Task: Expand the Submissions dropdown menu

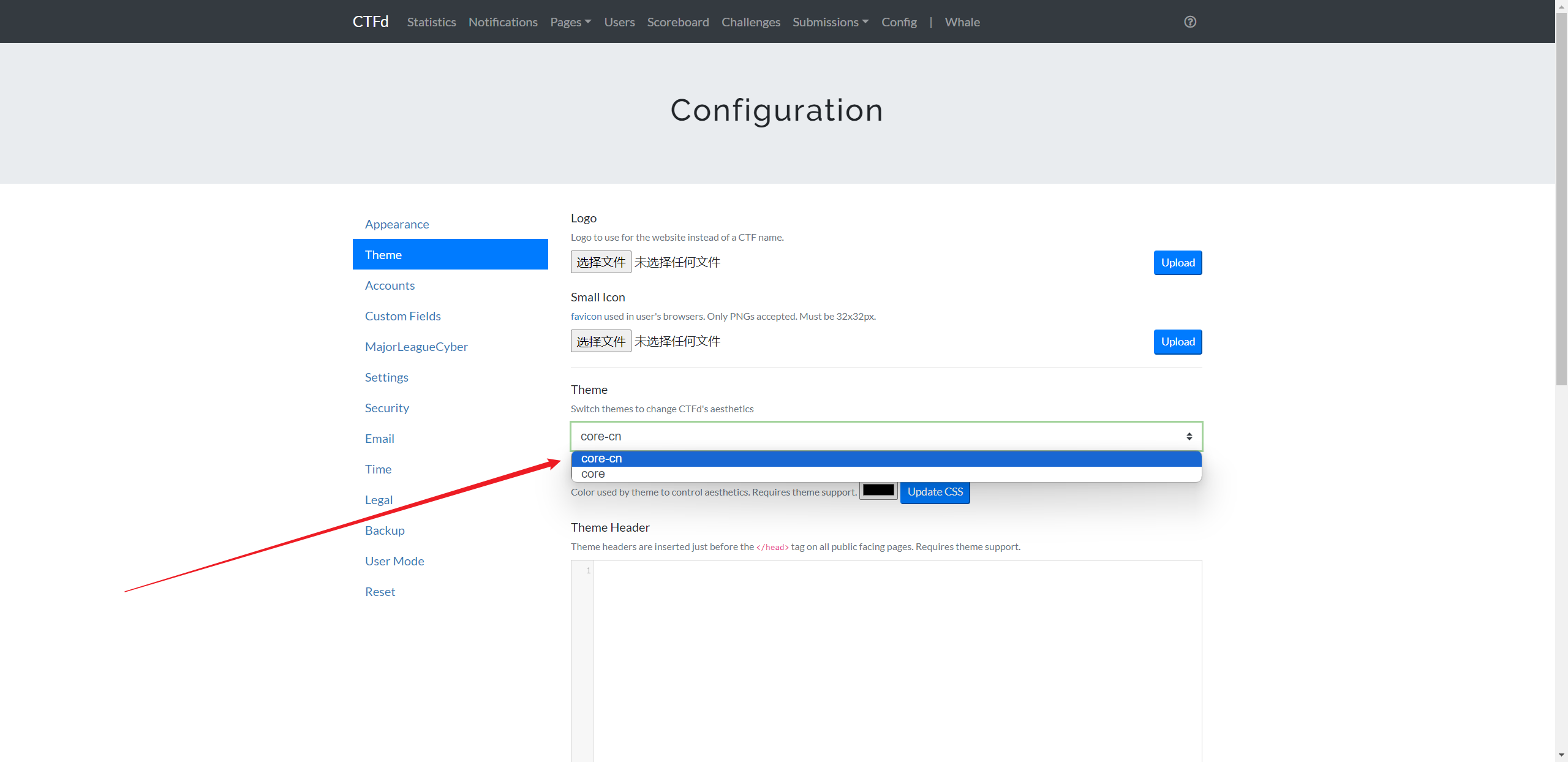Action: tap(831, 22)
